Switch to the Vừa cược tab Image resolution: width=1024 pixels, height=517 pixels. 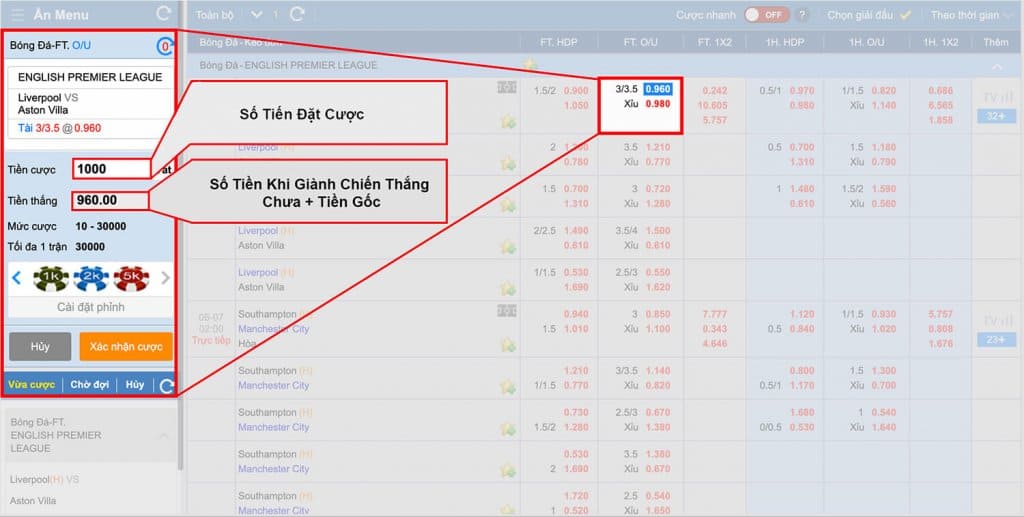31,385
